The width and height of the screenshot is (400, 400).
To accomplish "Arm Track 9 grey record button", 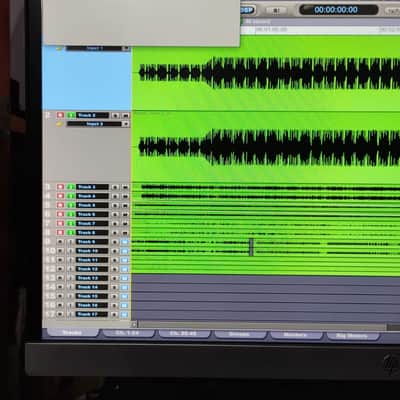I will 60,241.
